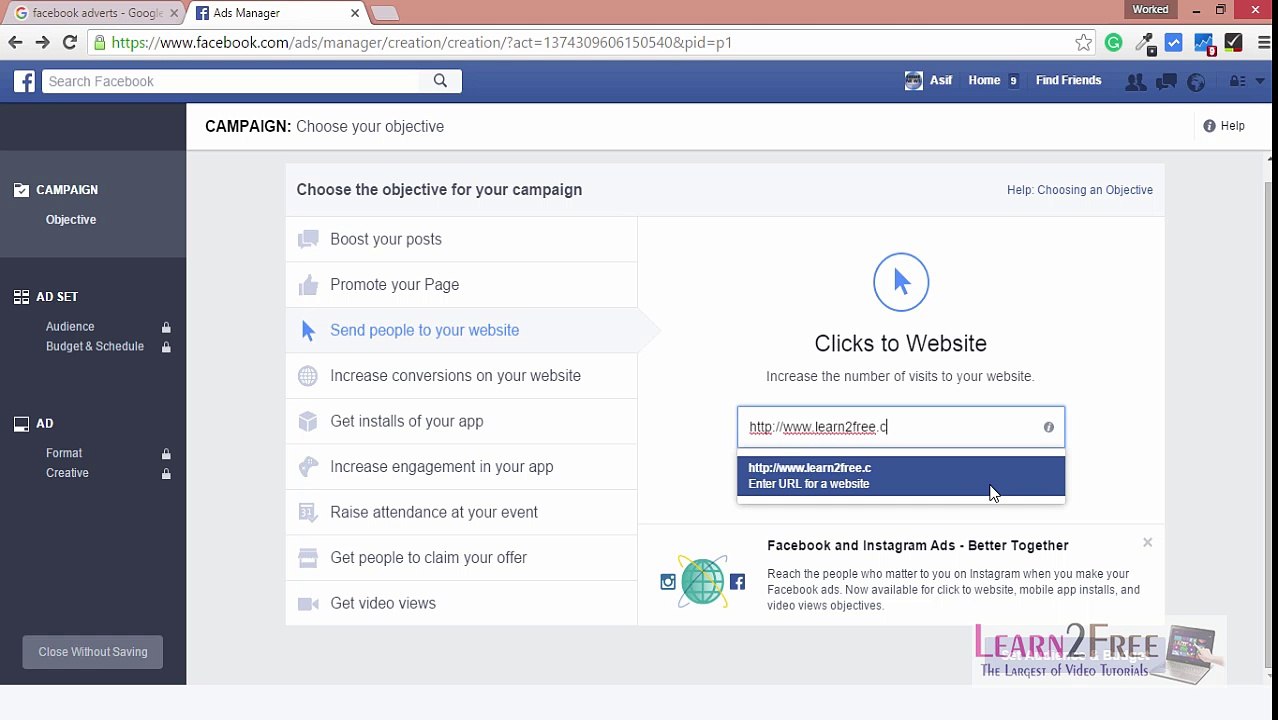This screenshot has width=1278, height=720.
Task: Switch to facebook adverts Google tab
Action: point(96,13)
